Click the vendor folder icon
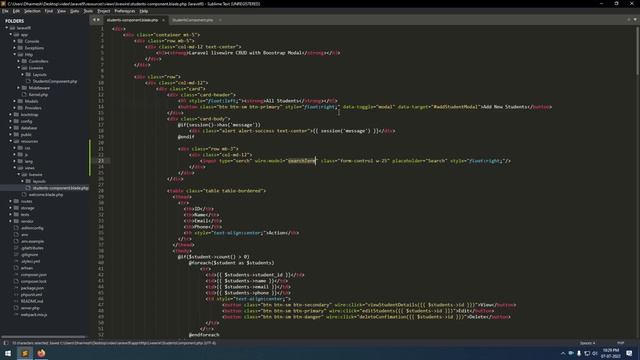Screen dimensions: 640x360 coord(16,221)
